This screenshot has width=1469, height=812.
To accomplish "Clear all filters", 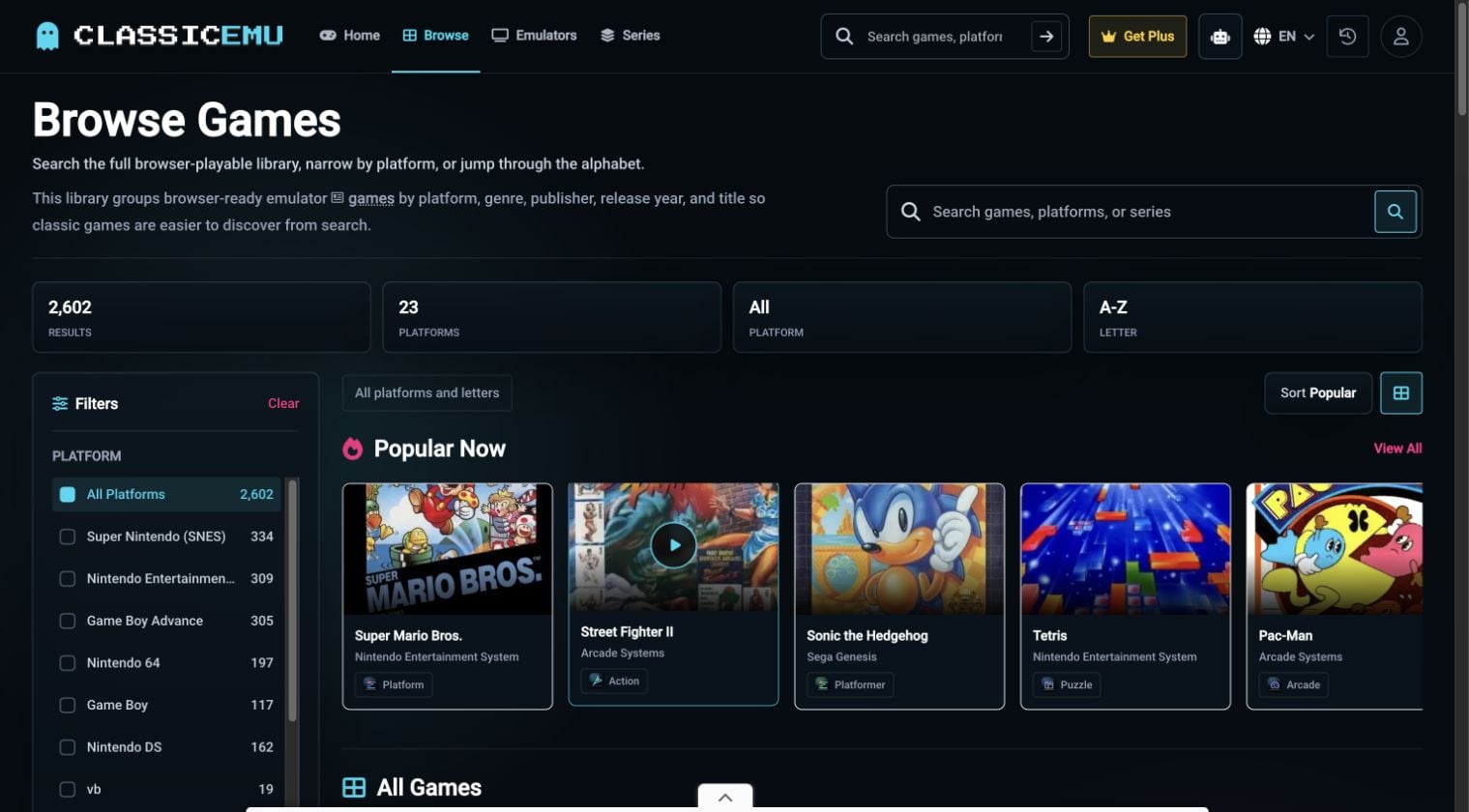I will 283,404.
